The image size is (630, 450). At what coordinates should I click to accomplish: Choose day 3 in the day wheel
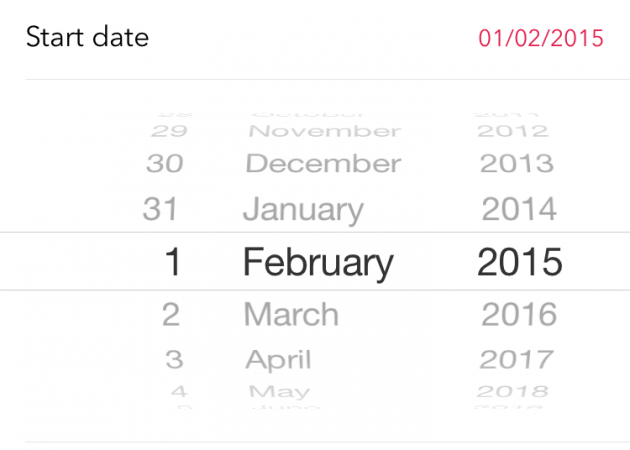pos(174,359)
